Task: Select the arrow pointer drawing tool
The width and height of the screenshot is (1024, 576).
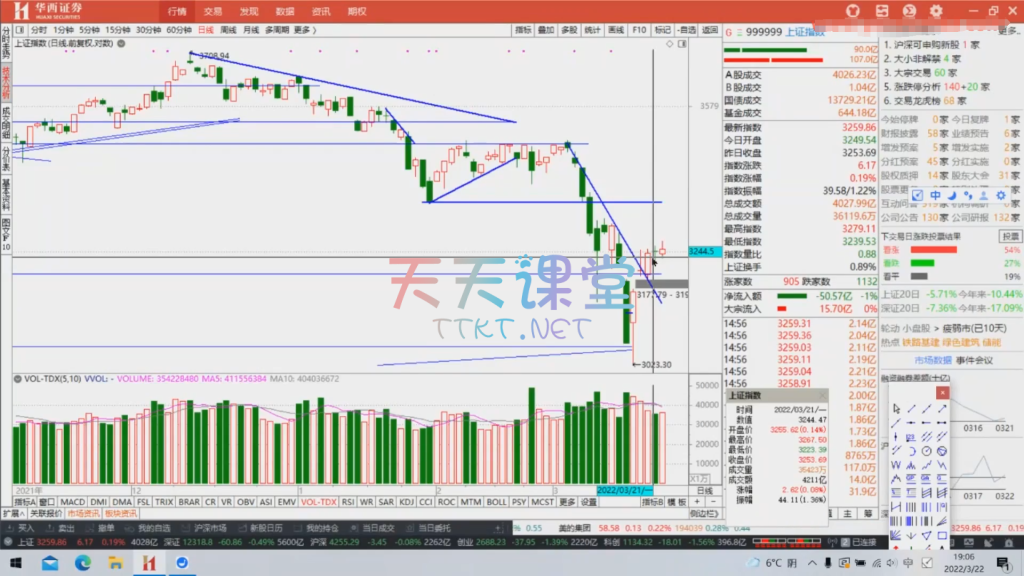Action: coord(896,409)
